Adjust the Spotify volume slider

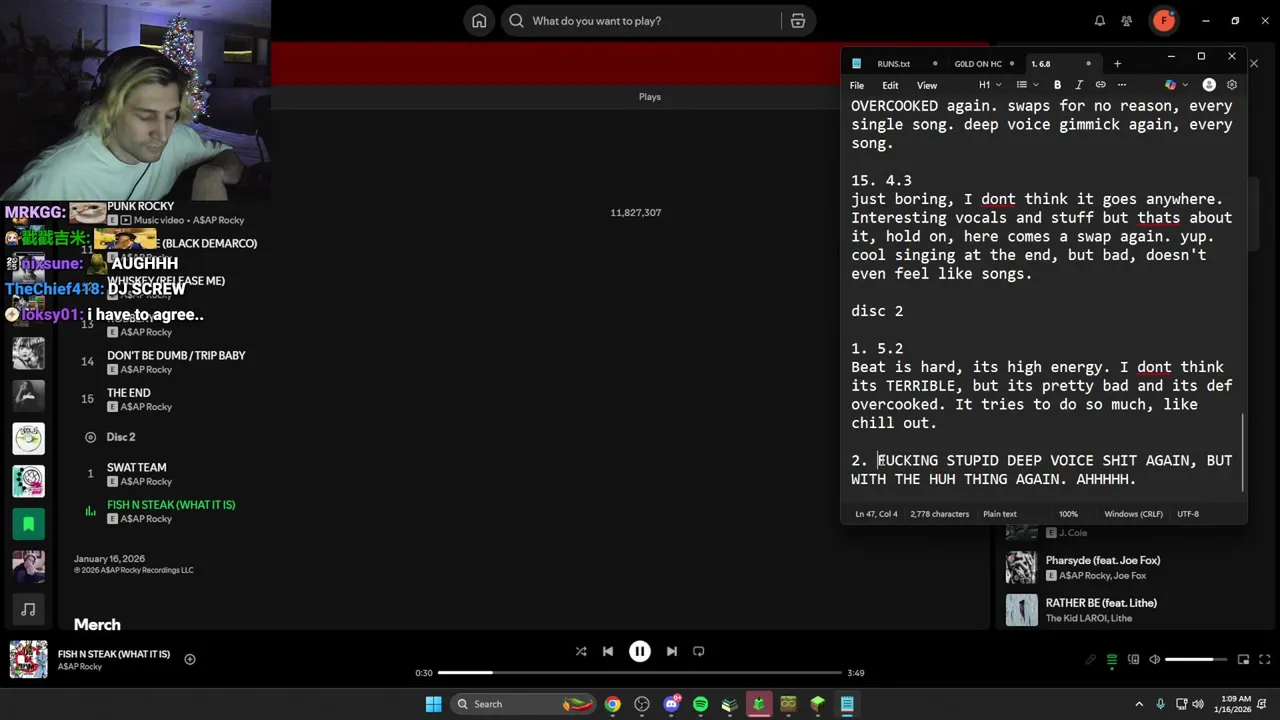pos(1195,659)
